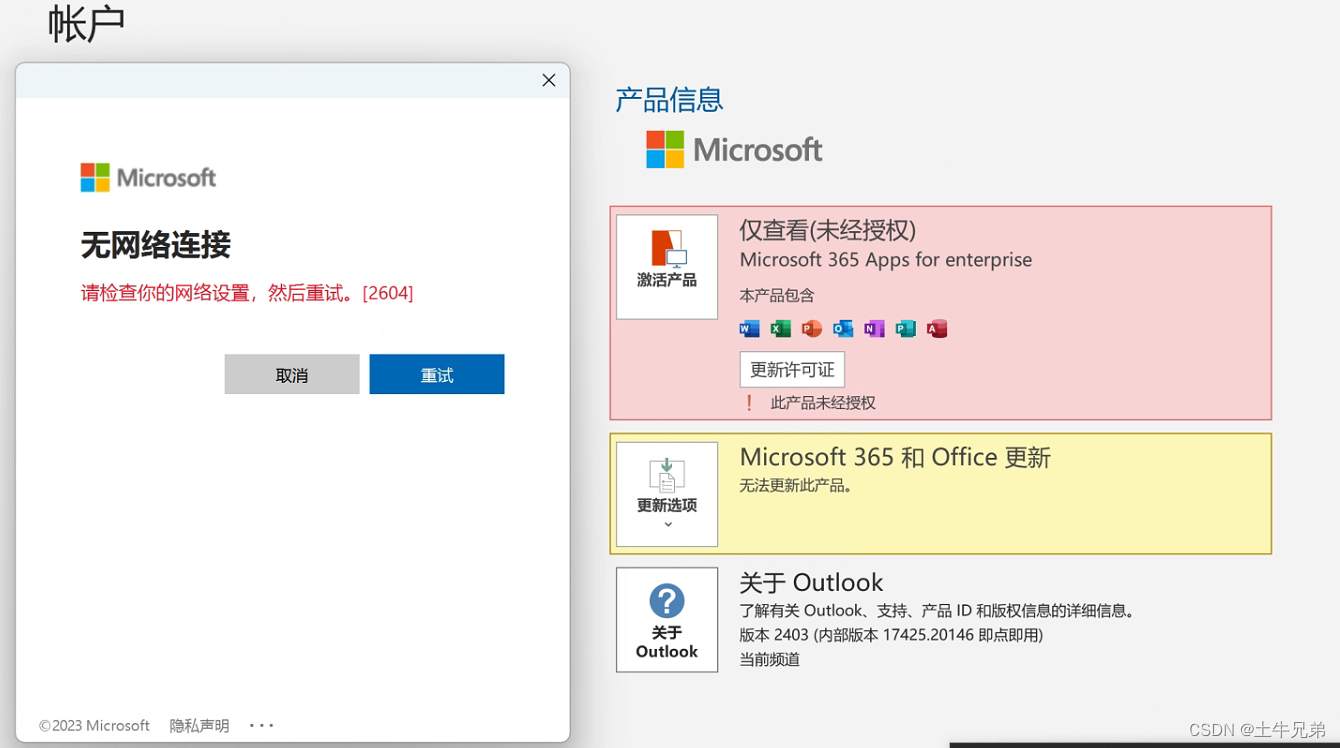The width and height of the screenshot is (1340, 748).
Task: Click the Word app icon
Action: pos(749,329)
